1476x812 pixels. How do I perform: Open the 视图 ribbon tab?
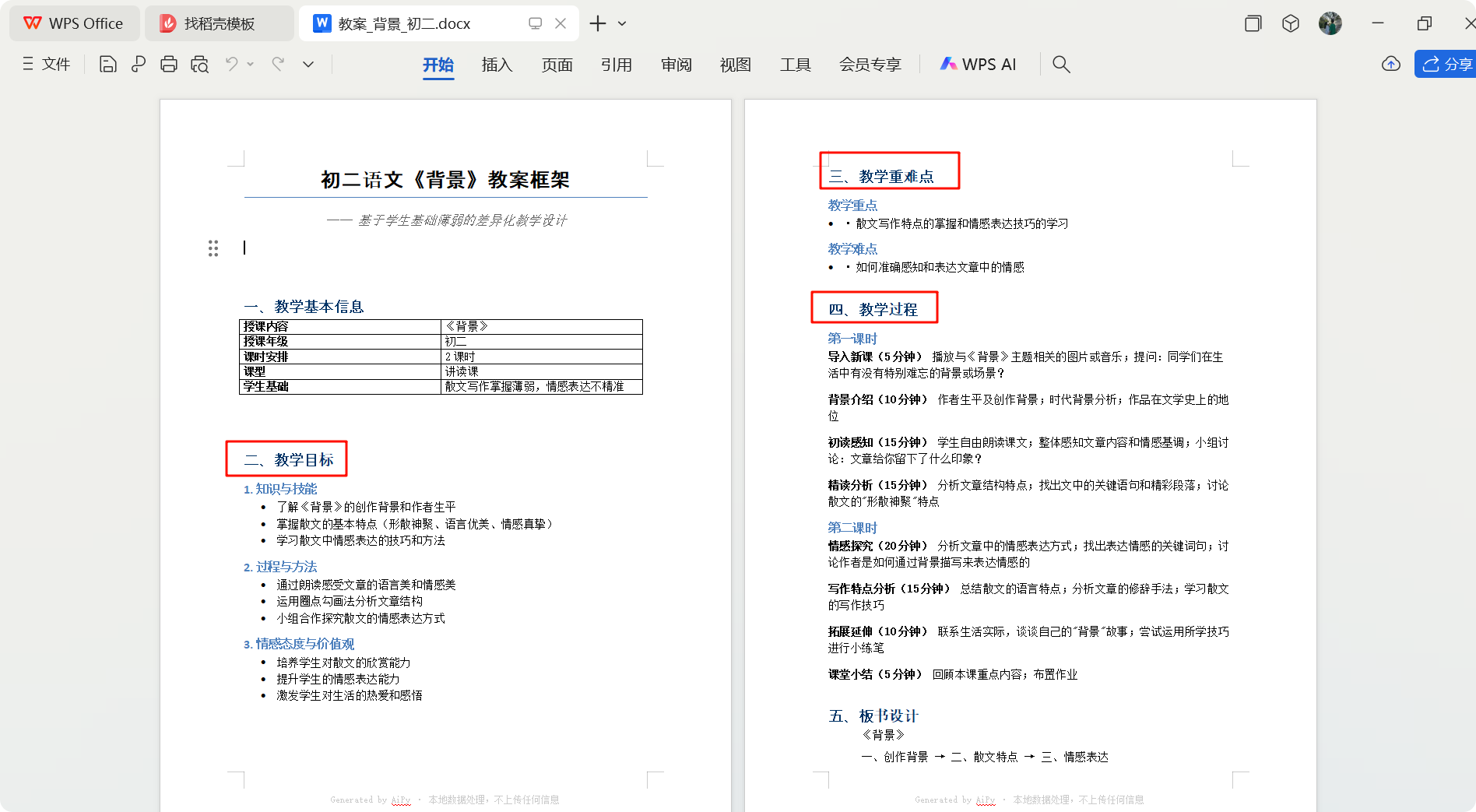click(x=736, y=65)
